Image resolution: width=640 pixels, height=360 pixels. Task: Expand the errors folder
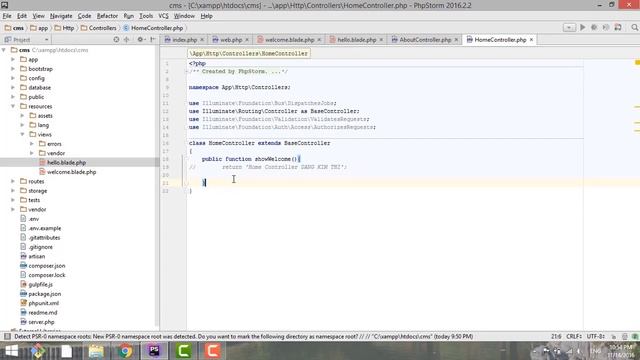[32, 144]
